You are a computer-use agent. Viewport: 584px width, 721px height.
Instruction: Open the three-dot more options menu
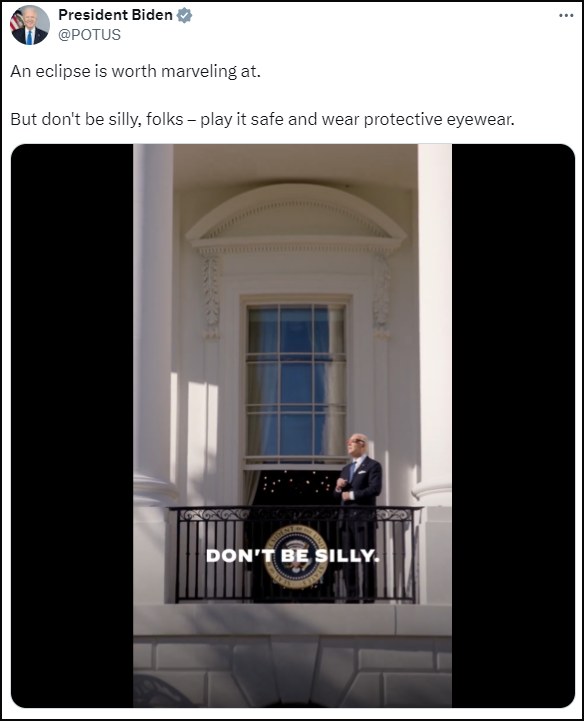tap(566, 15)
